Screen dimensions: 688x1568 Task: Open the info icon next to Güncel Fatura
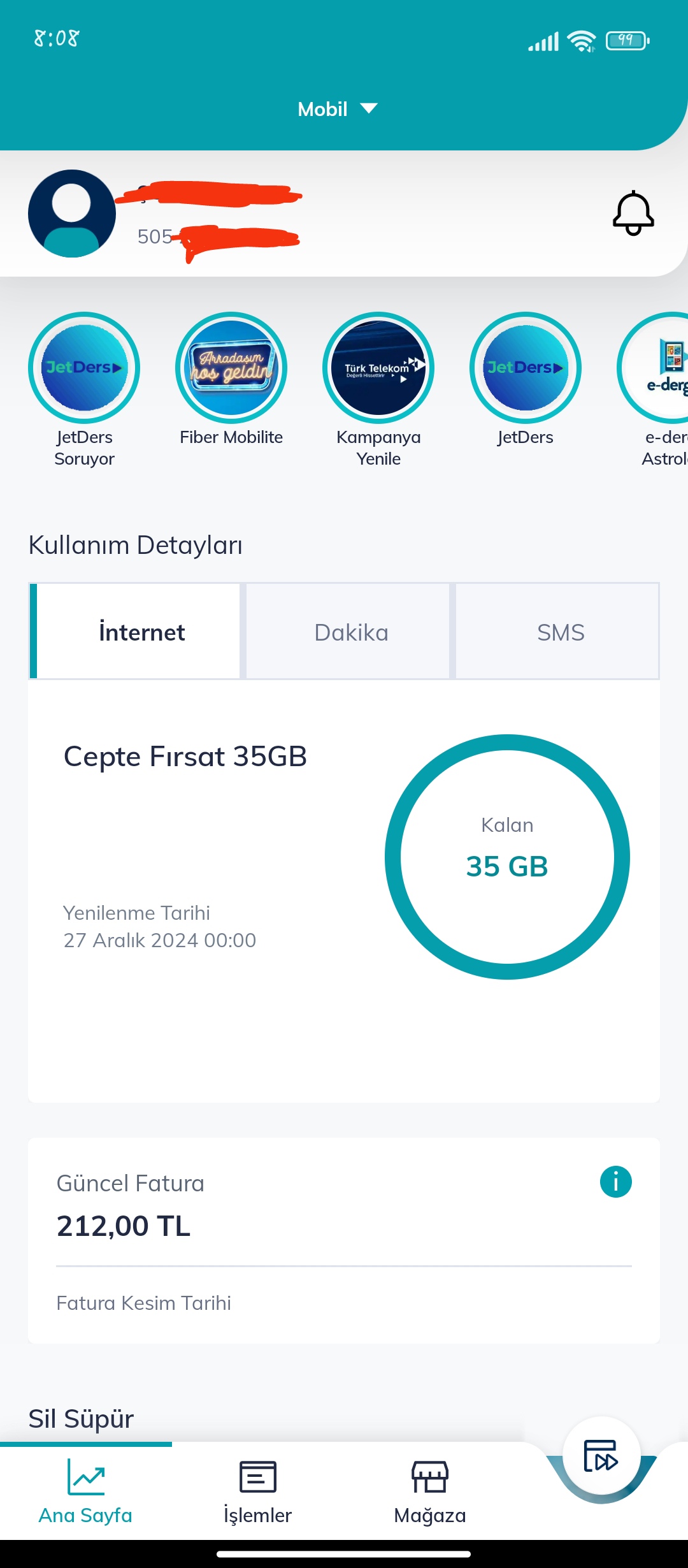tap(615, 1182)
